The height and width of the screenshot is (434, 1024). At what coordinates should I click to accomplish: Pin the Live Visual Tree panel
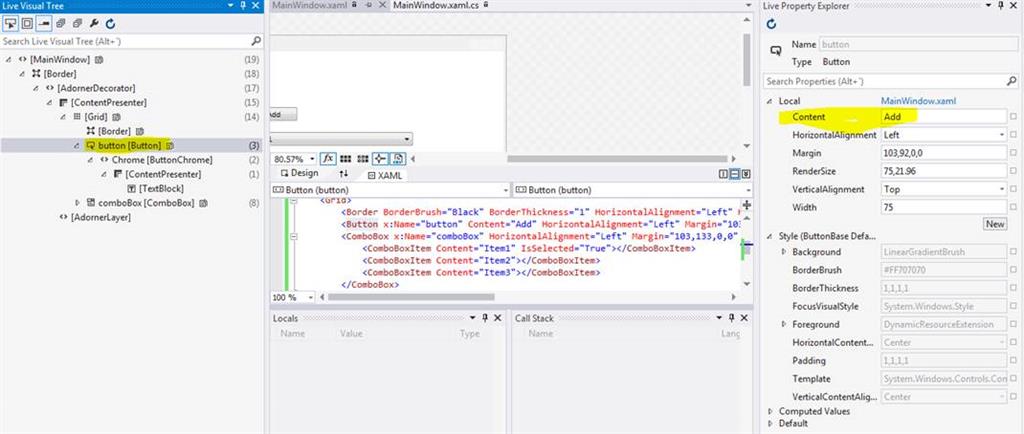coord(242,5)
